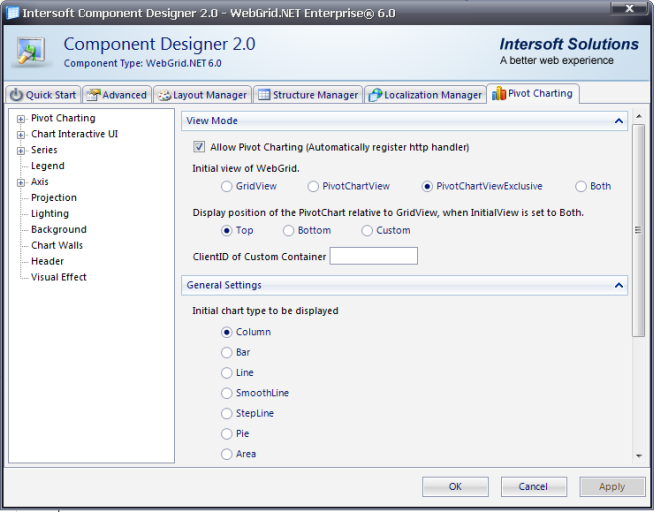655x512 pixels.
Task: Switch to the Structure Manager tab
Action: 308,95
